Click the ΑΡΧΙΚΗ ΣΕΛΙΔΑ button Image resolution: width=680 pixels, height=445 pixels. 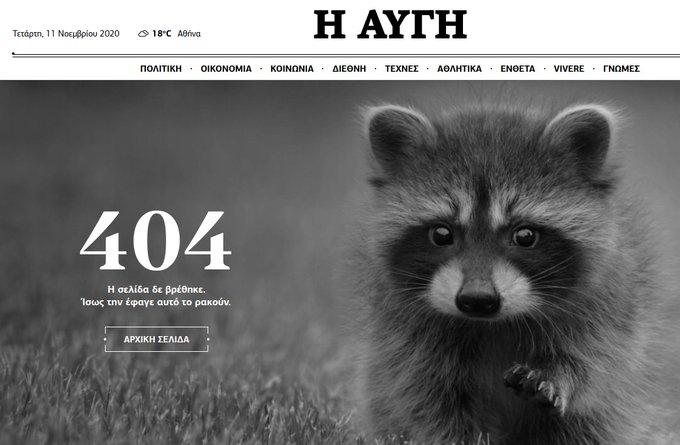click(x=157, y=339)
